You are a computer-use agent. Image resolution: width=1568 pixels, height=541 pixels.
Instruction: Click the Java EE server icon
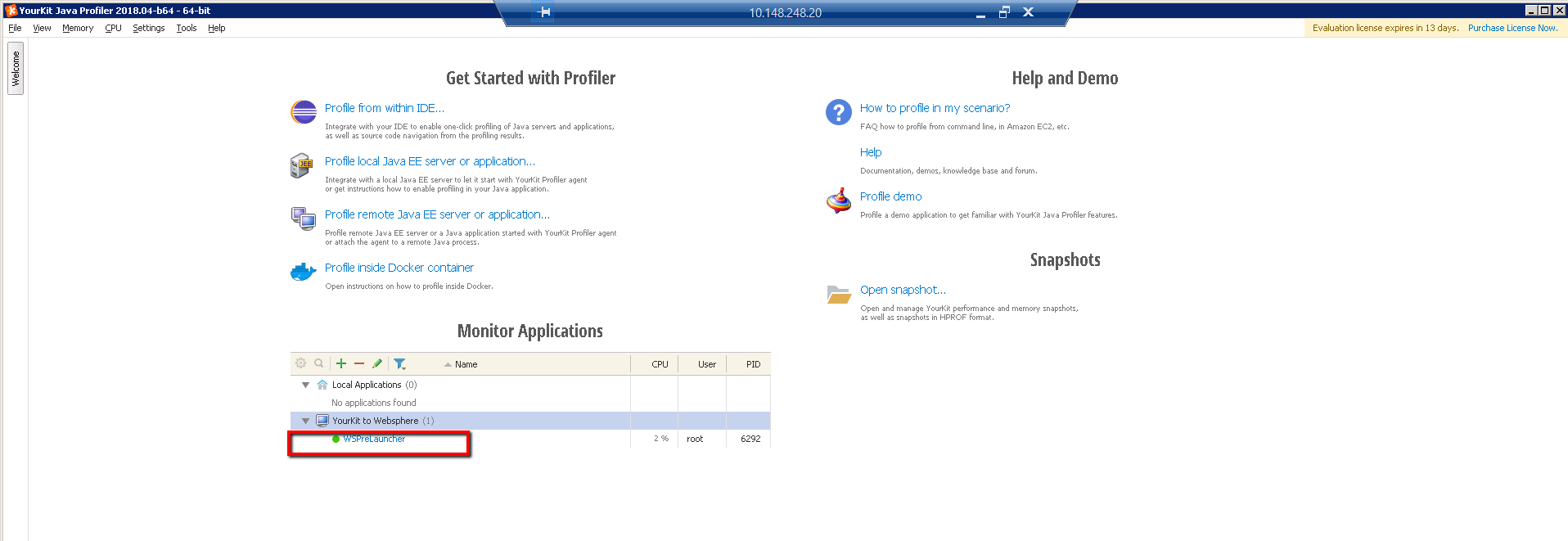pyautogui.click(x=301, y=165)
